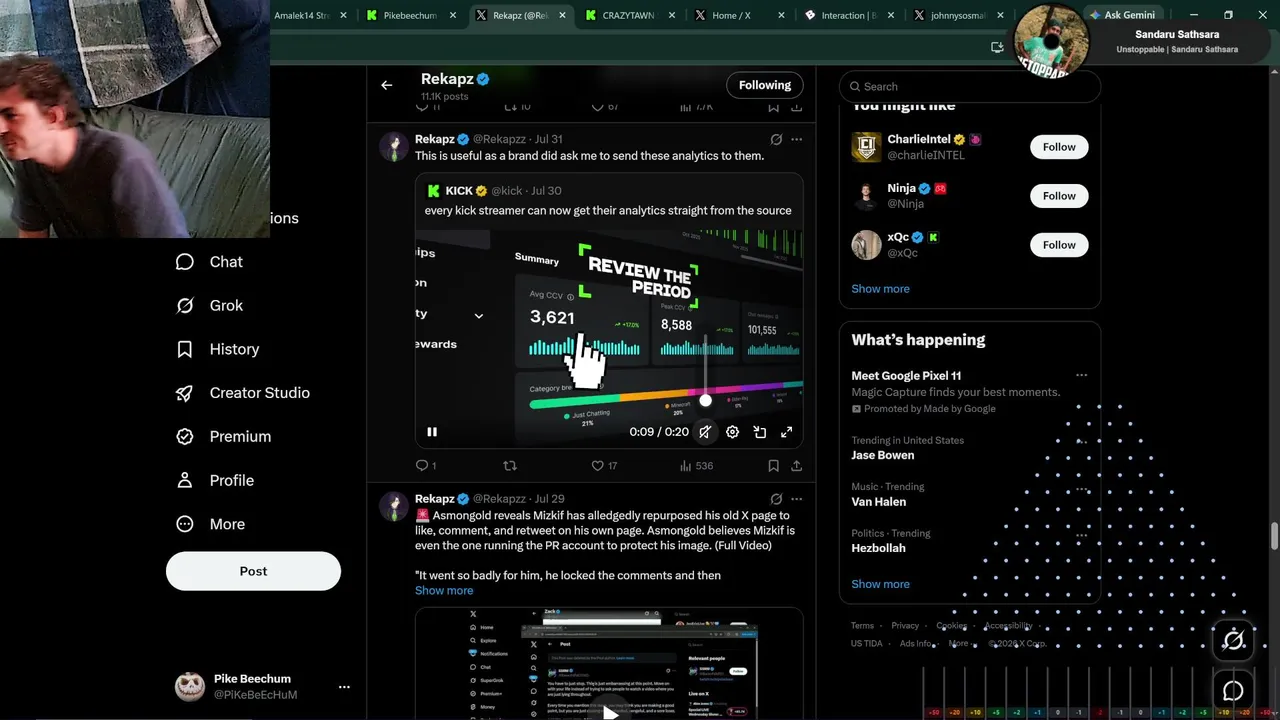This screenshot has width=1280, height=720.
Task: Share the Jul 31 Rekapz post
Action: pos(796,466)
